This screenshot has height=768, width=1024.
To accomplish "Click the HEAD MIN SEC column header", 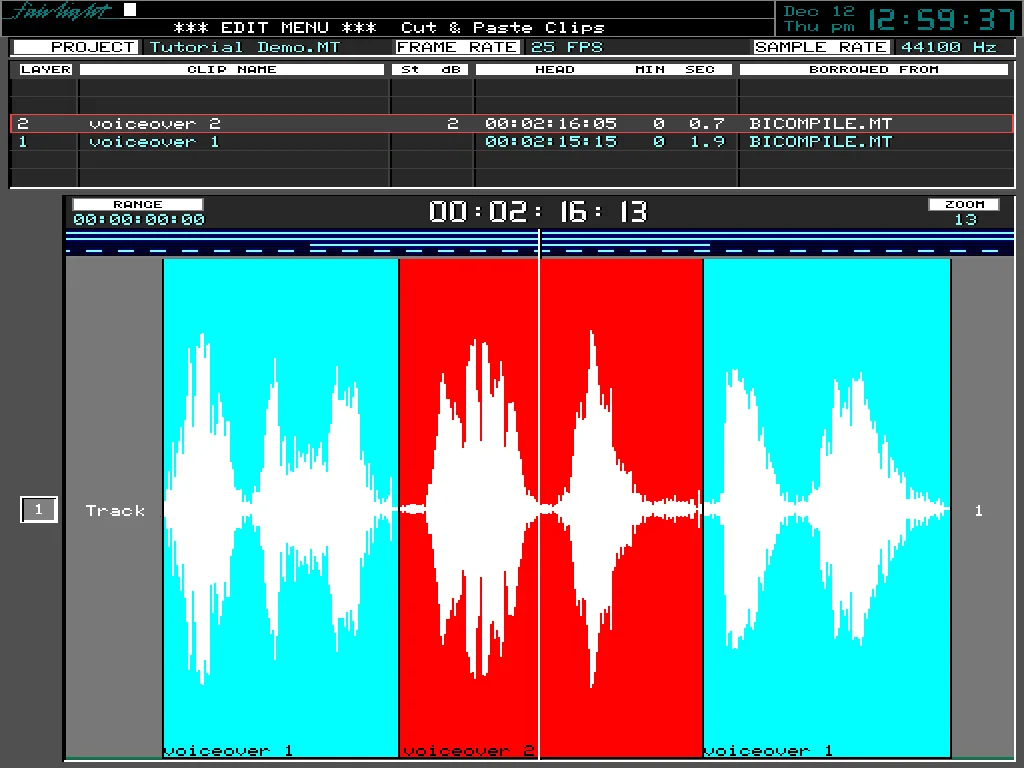I will [x=604, y=69].
